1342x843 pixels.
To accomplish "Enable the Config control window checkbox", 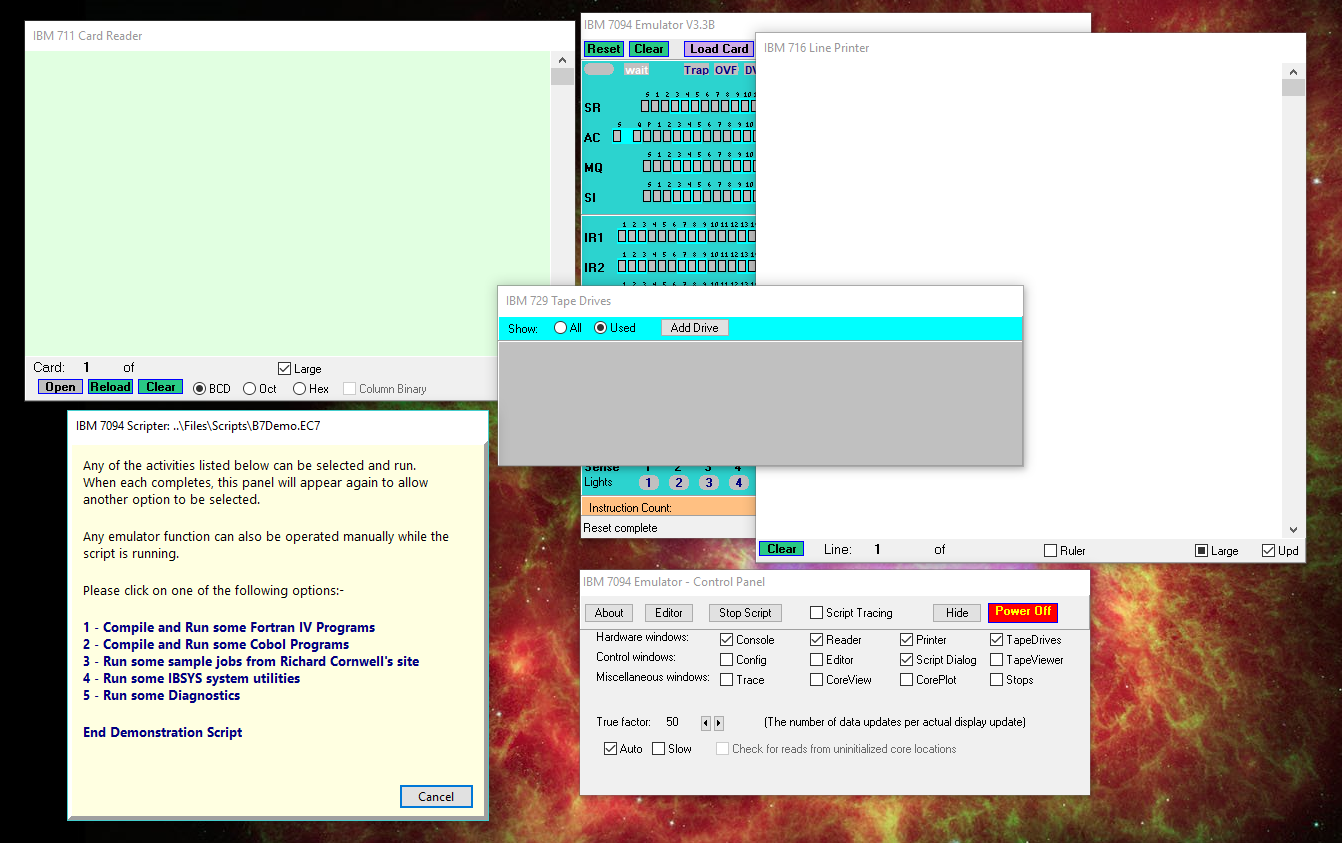I will click(x=727, y=660).
